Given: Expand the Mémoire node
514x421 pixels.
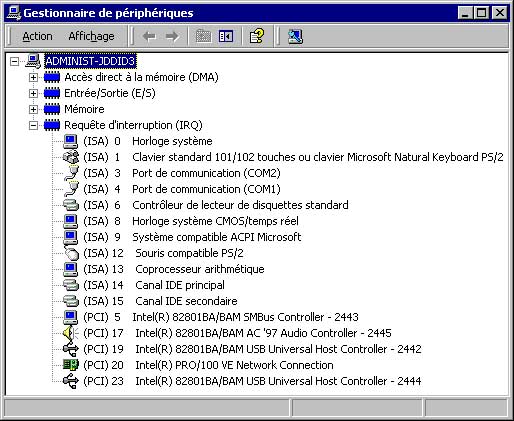Looking at the screenshot, I should [x=33, y=109].
